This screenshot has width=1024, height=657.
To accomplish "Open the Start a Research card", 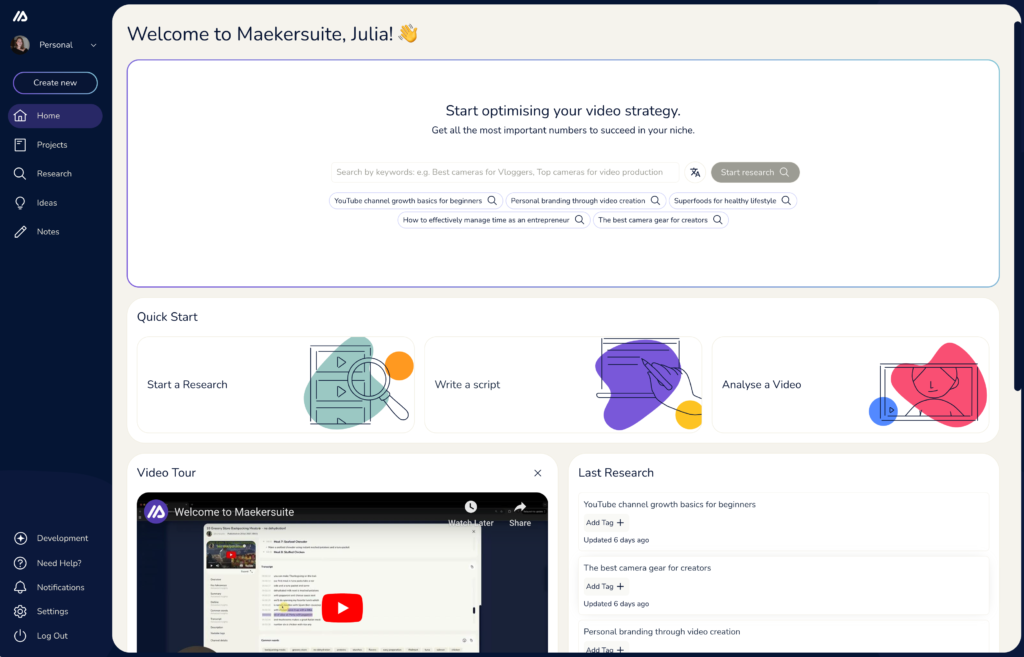I will (276, 385).
